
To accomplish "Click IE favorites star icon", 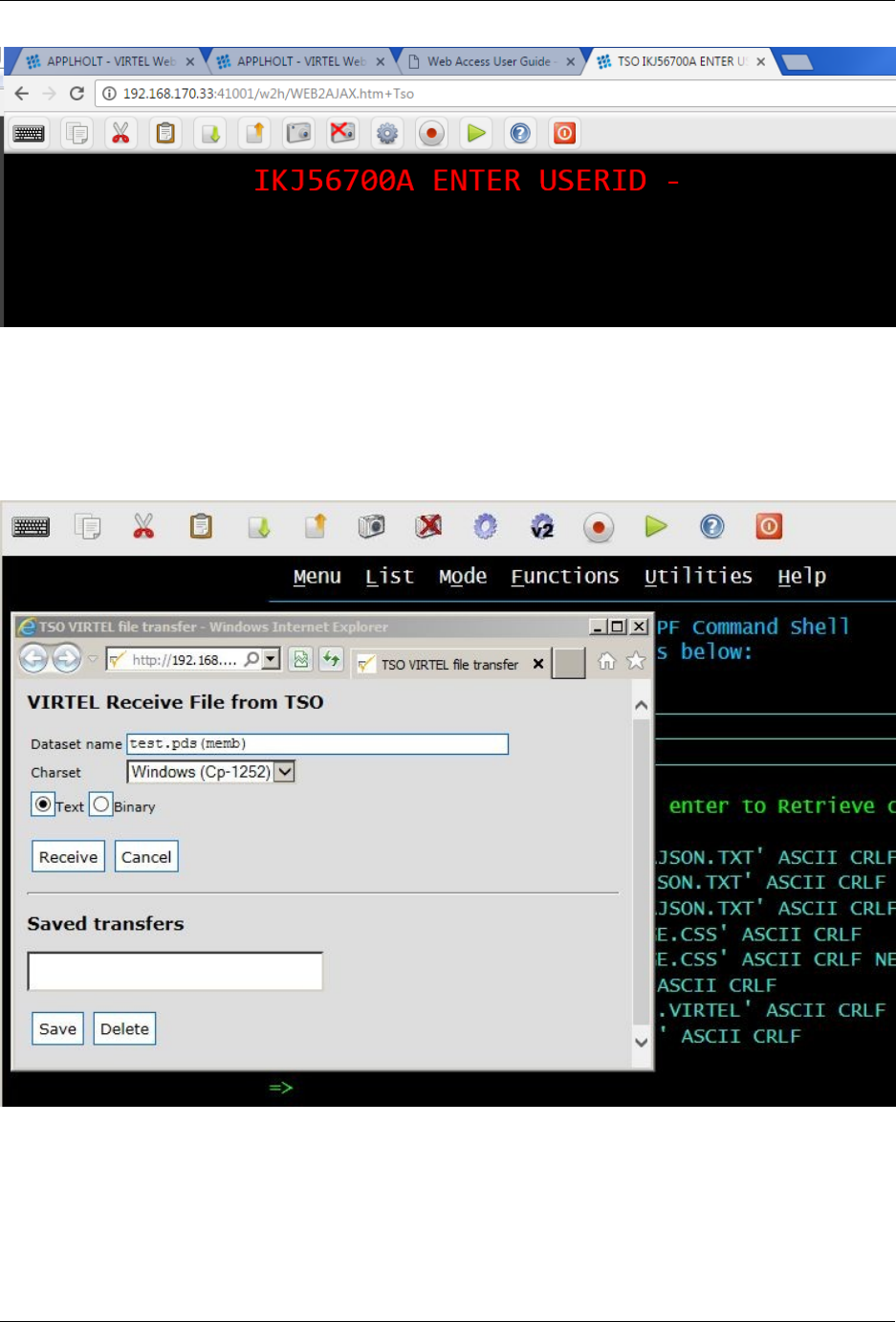I will click(x=636, y=661).
